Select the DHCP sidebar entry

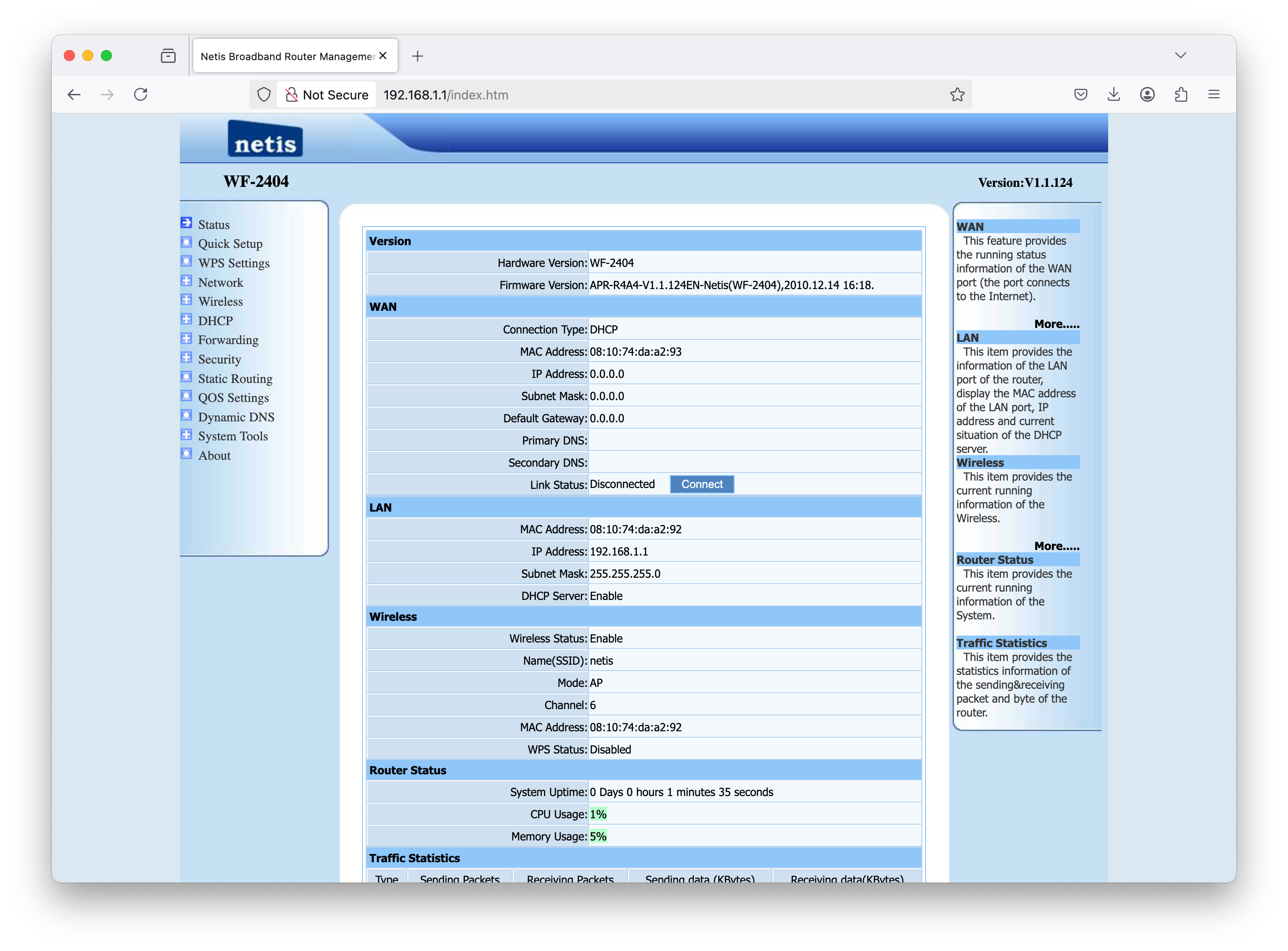click(x=215, y=321)
